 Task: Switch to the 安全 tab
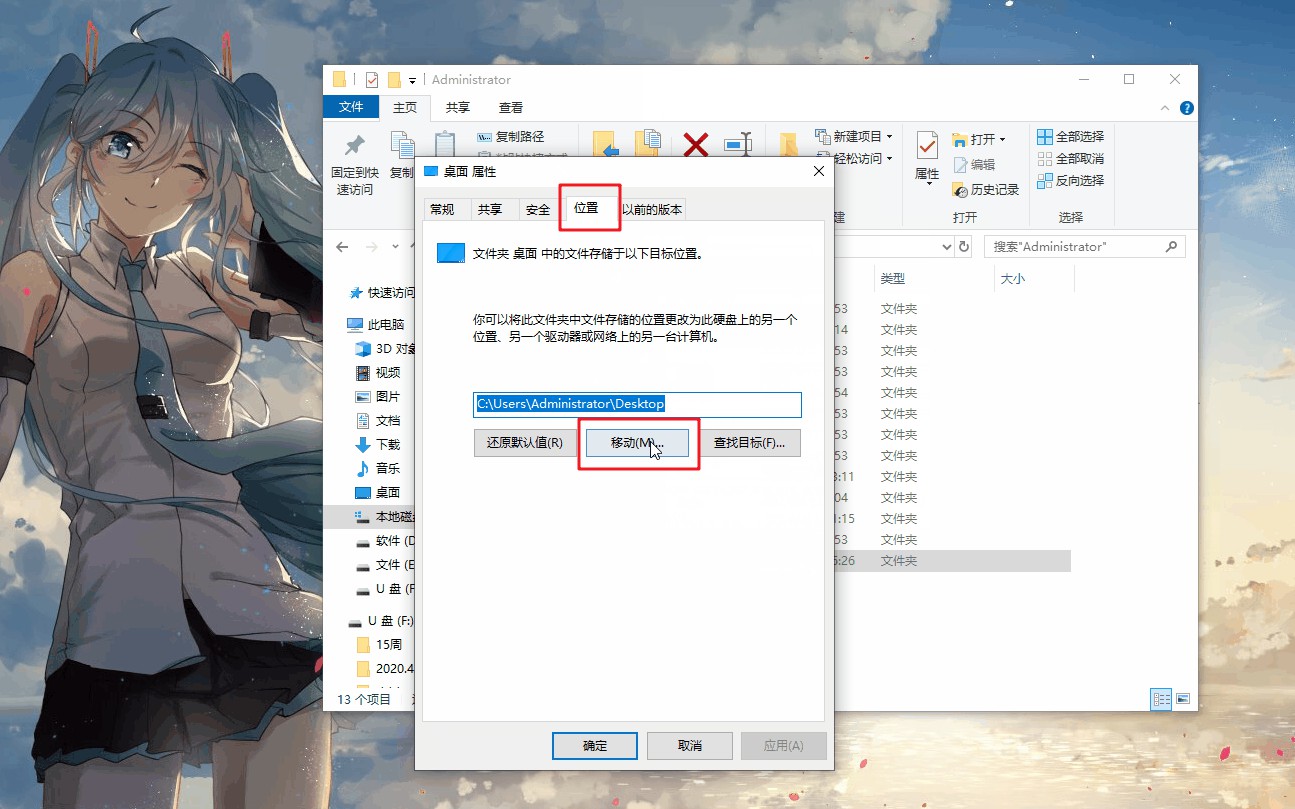point(538,209)
